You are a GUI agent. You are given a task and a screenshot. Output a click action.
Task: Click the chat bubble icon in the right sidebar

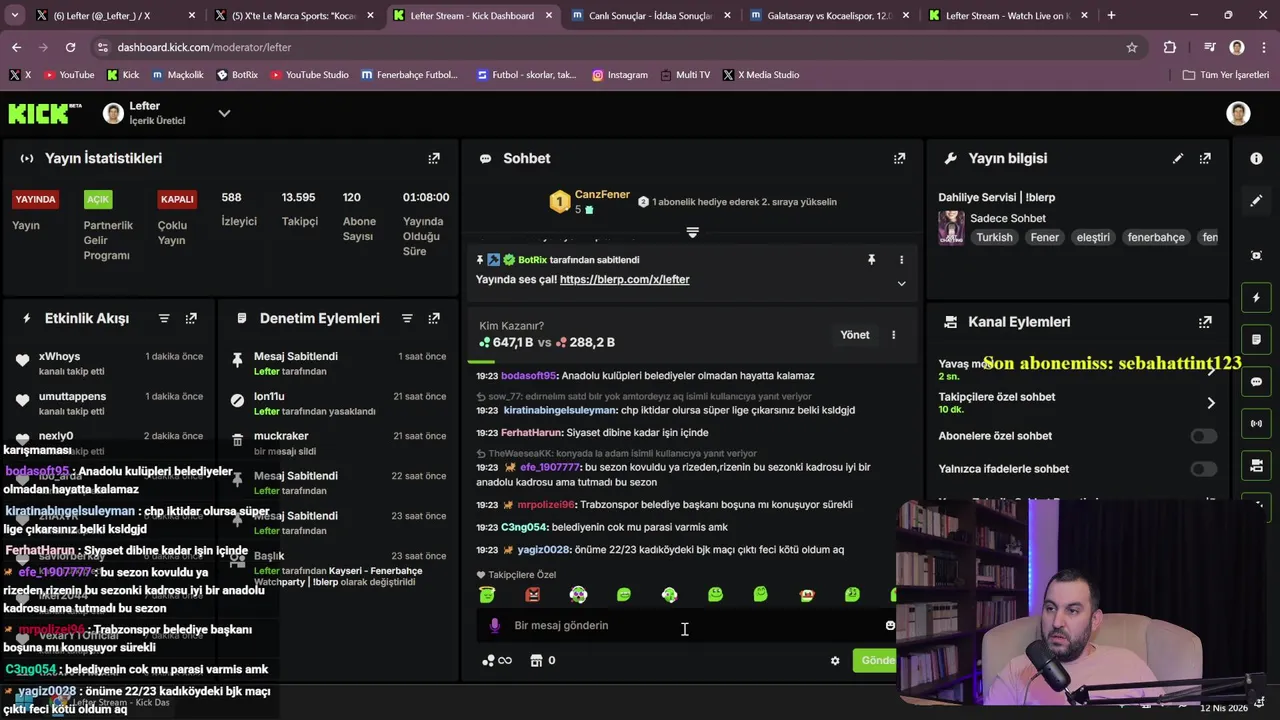pyautogui.click(x=1256, y=382)
